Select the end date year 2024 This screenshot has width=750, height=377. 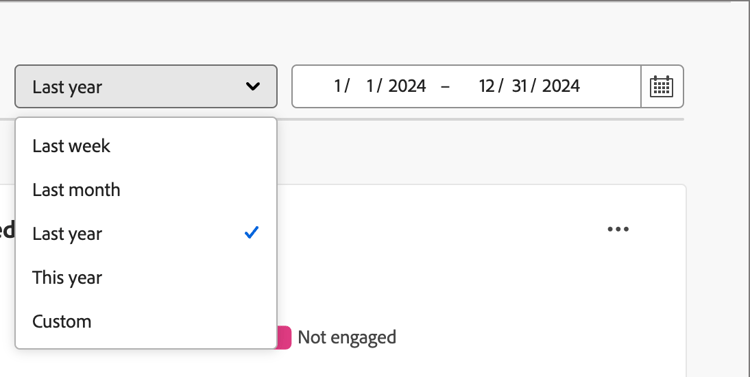(x=561, y=86)
